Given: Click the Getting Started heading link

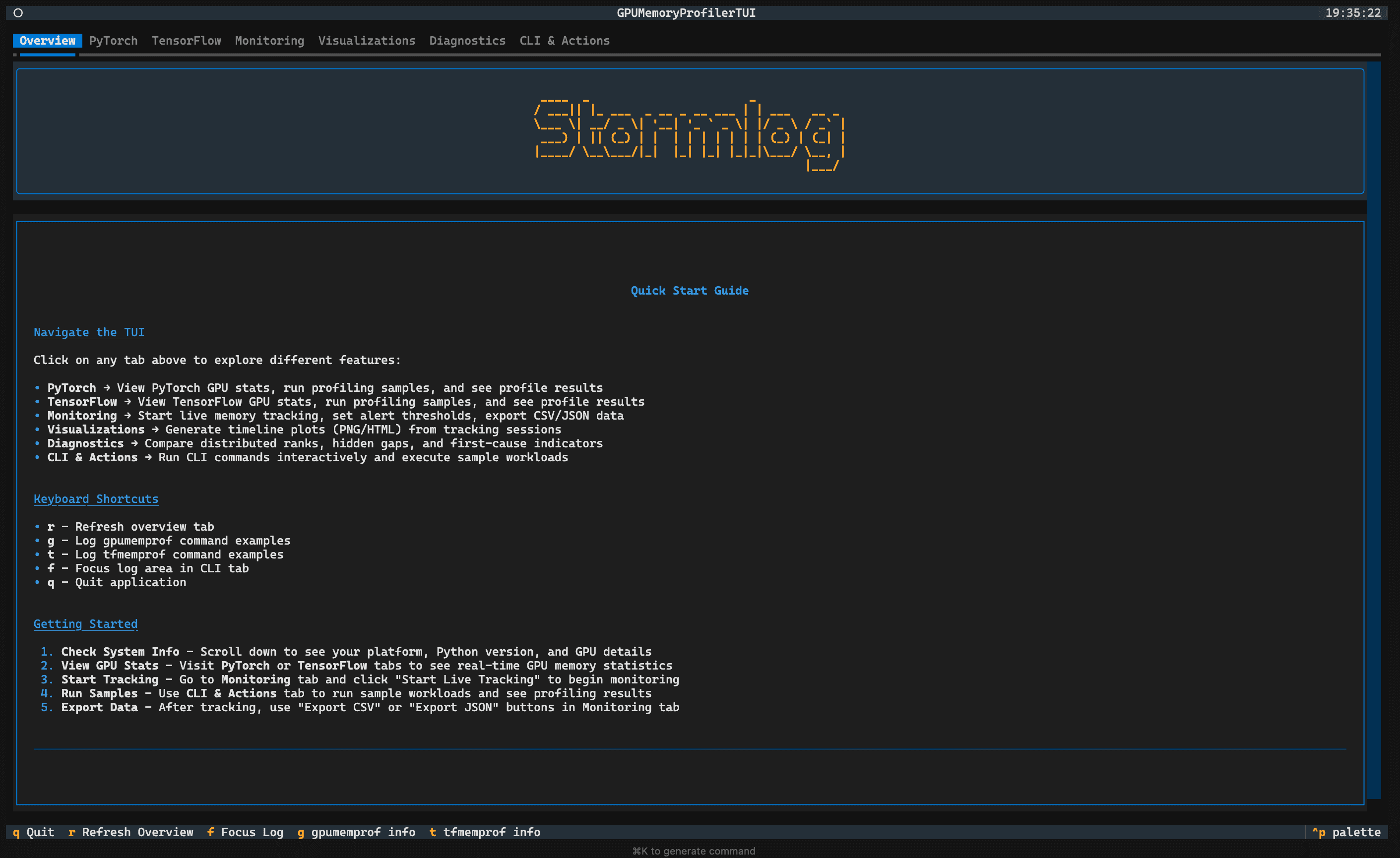Looking at the screenshot, I should point(85,623).
